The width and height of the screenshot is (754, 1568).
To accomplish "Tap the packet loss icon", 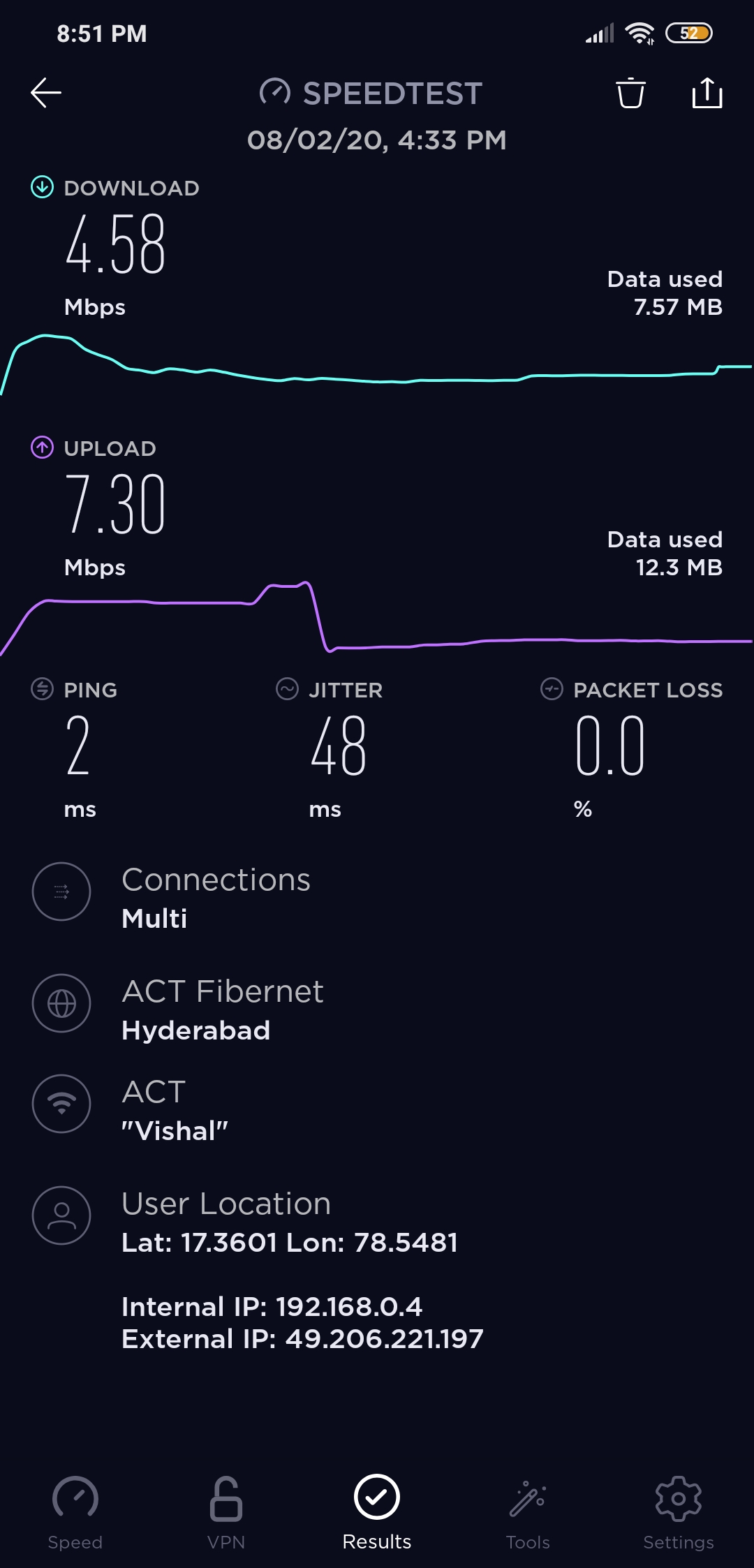I will 552,689.
